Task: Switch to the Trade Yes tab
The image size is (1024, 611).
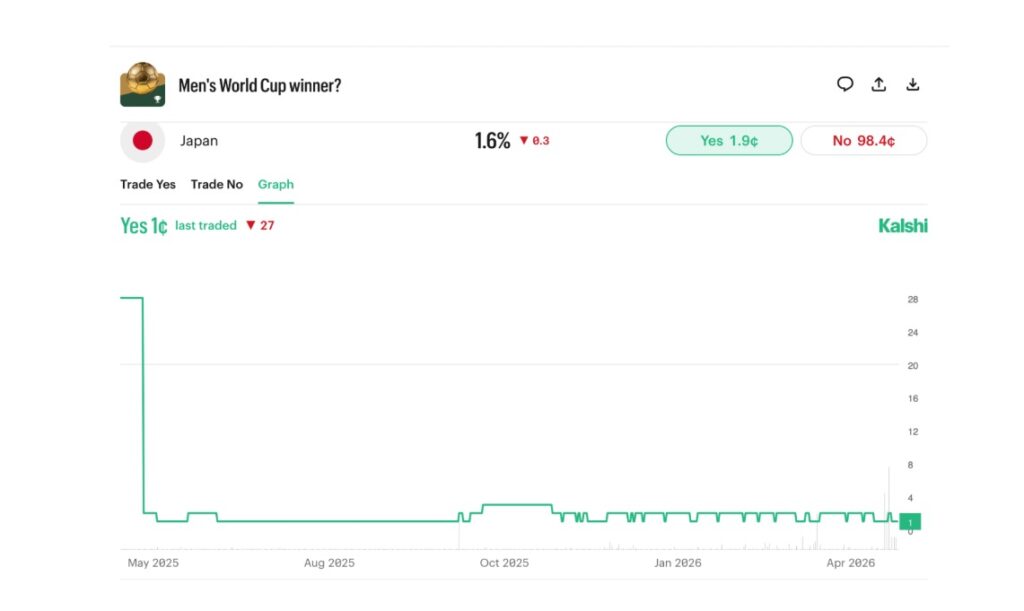Action: click(x=148, y=185)
